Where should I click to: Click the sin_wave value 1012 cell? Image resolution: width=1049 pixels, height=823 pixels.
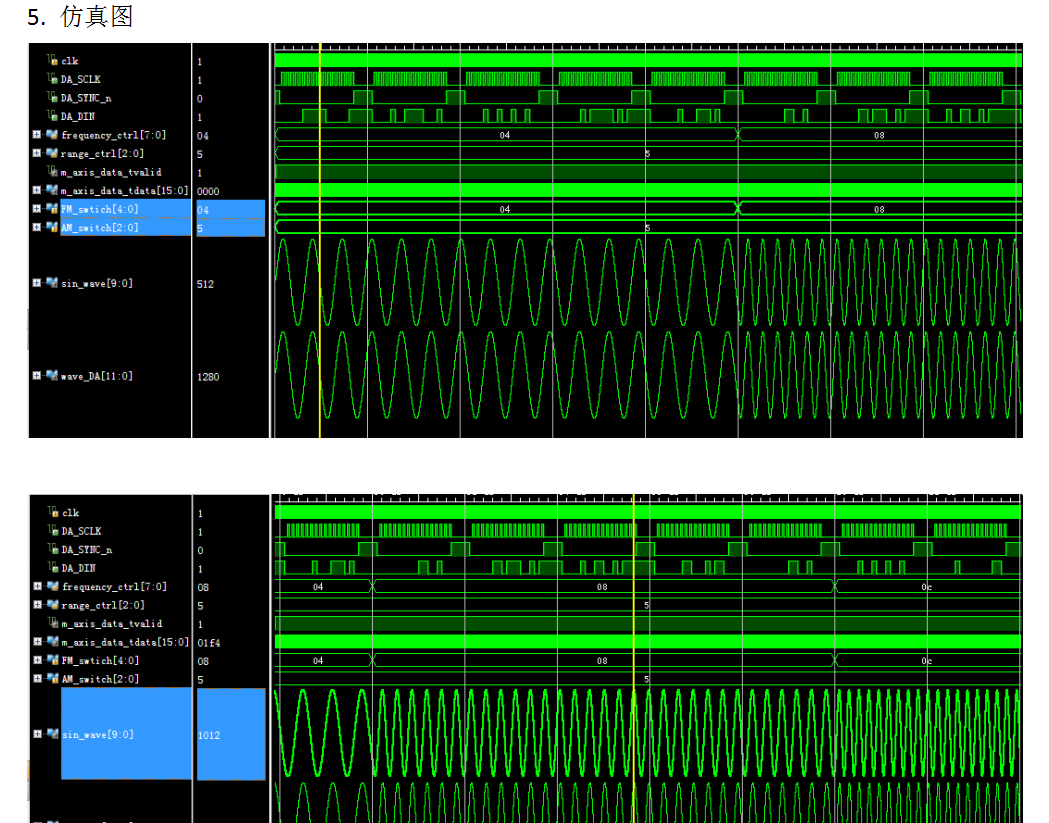click(230, 735)
